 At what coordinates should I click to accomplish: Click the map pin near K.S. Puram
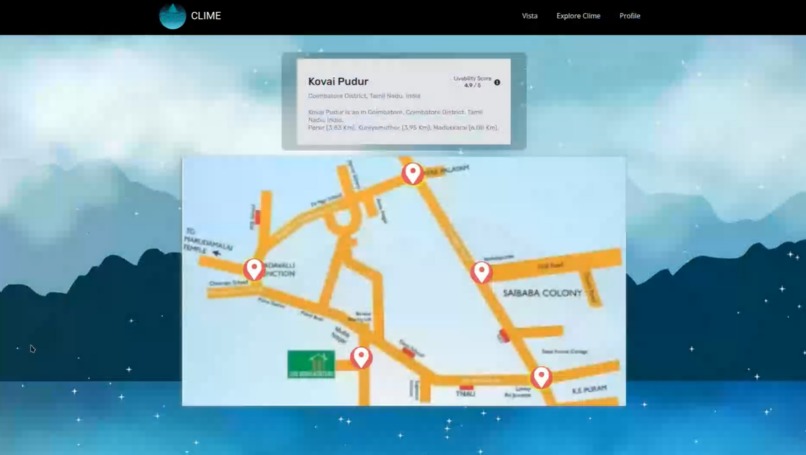point(541,377)
